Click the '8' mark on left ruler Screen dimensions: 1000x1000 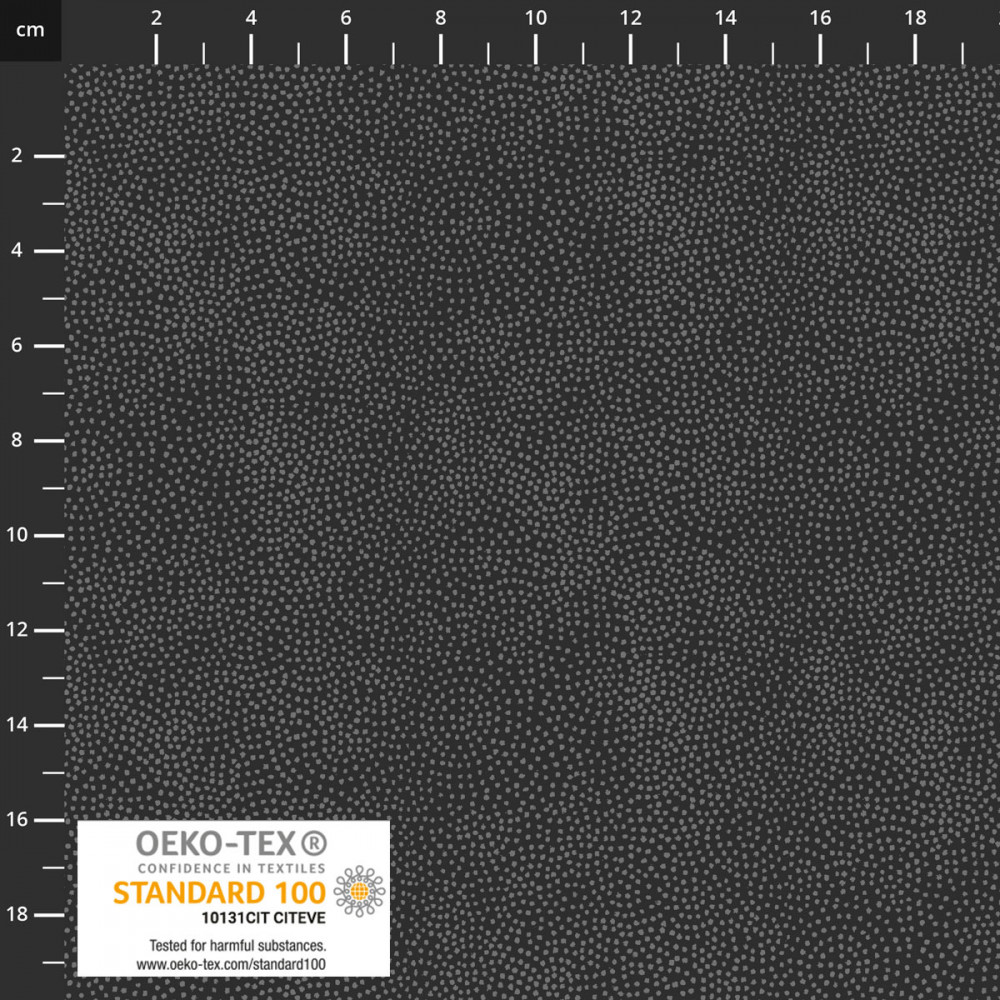[17, 440]
